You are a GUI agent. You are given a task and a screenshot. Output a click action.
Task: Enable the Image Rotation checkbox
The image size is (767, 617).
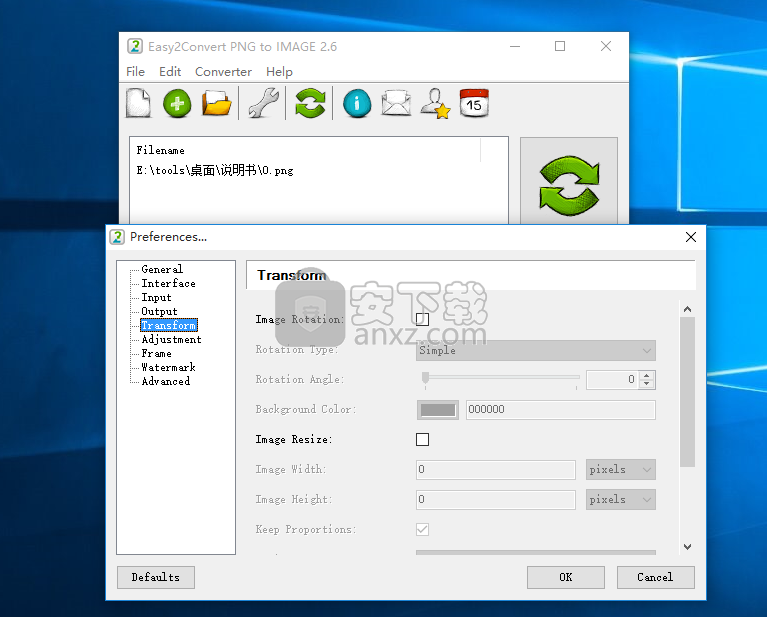[422, 319]
